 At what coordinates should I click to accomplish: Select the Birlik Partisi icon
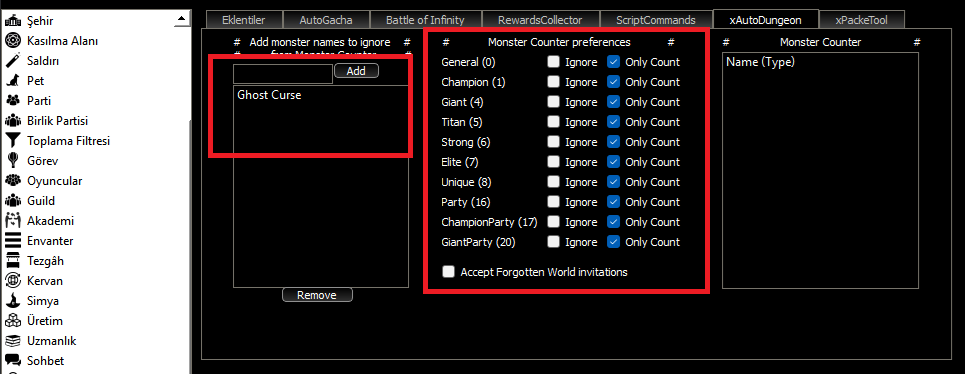coord(12,121)
